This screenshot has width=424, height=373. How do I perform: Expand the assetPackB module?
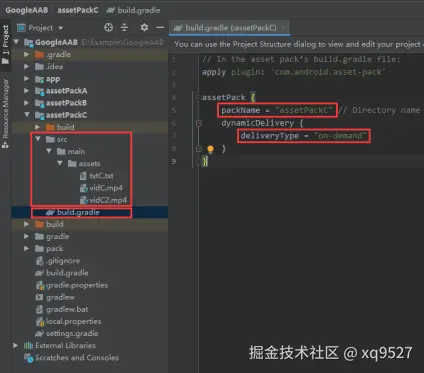click(27, 103)
